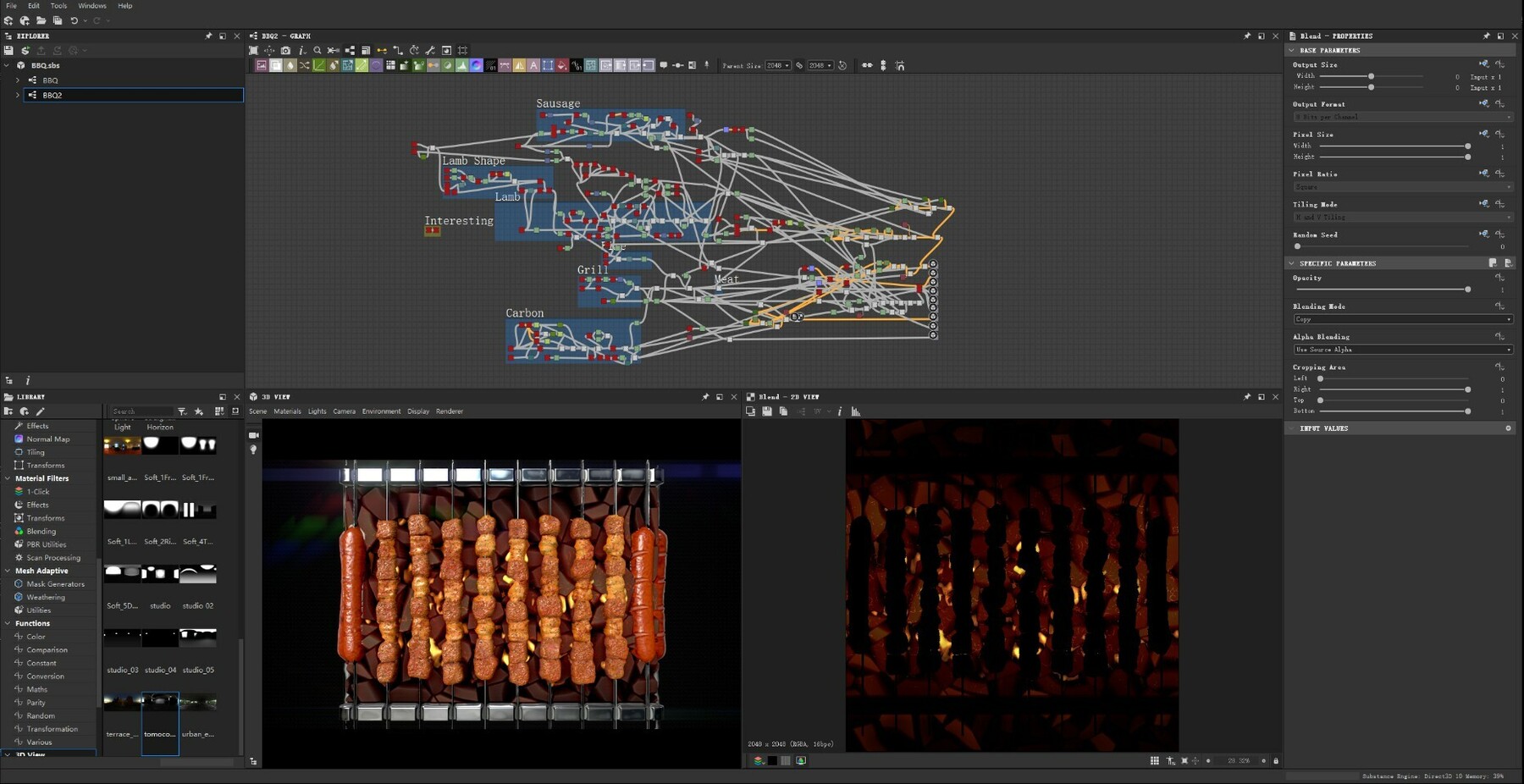Click the save bitmap icon in 2D View
1524x784 pixels.
click(767, 411)
